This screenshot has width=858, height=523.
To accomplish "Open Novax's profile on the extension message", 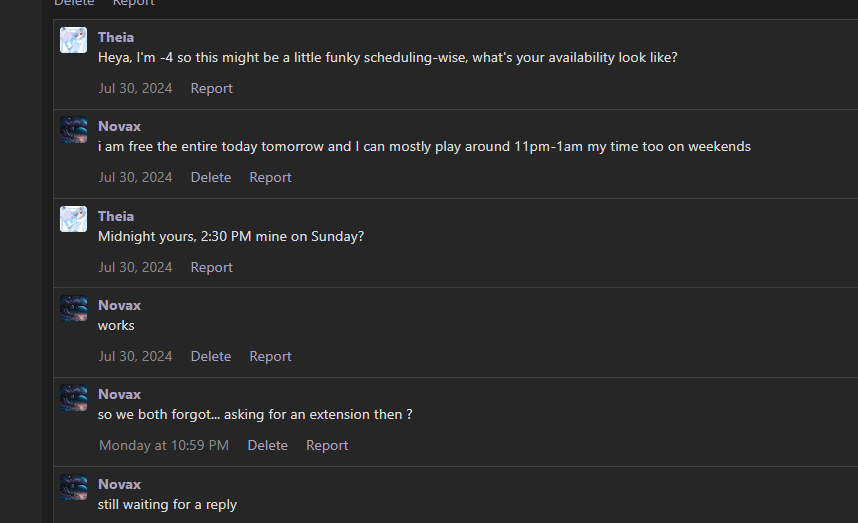I will [x=119, y=394].
